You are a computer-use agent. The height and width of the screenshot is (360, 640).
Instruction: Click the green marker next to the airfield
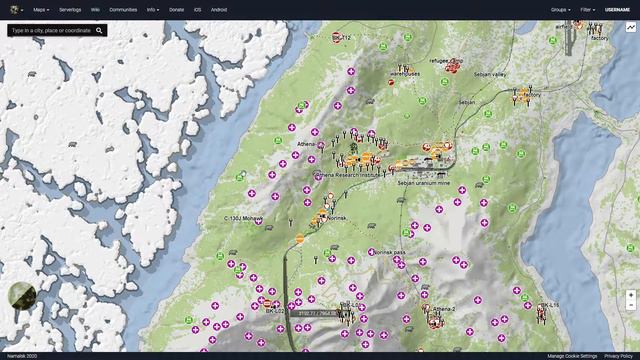point(553,40)
